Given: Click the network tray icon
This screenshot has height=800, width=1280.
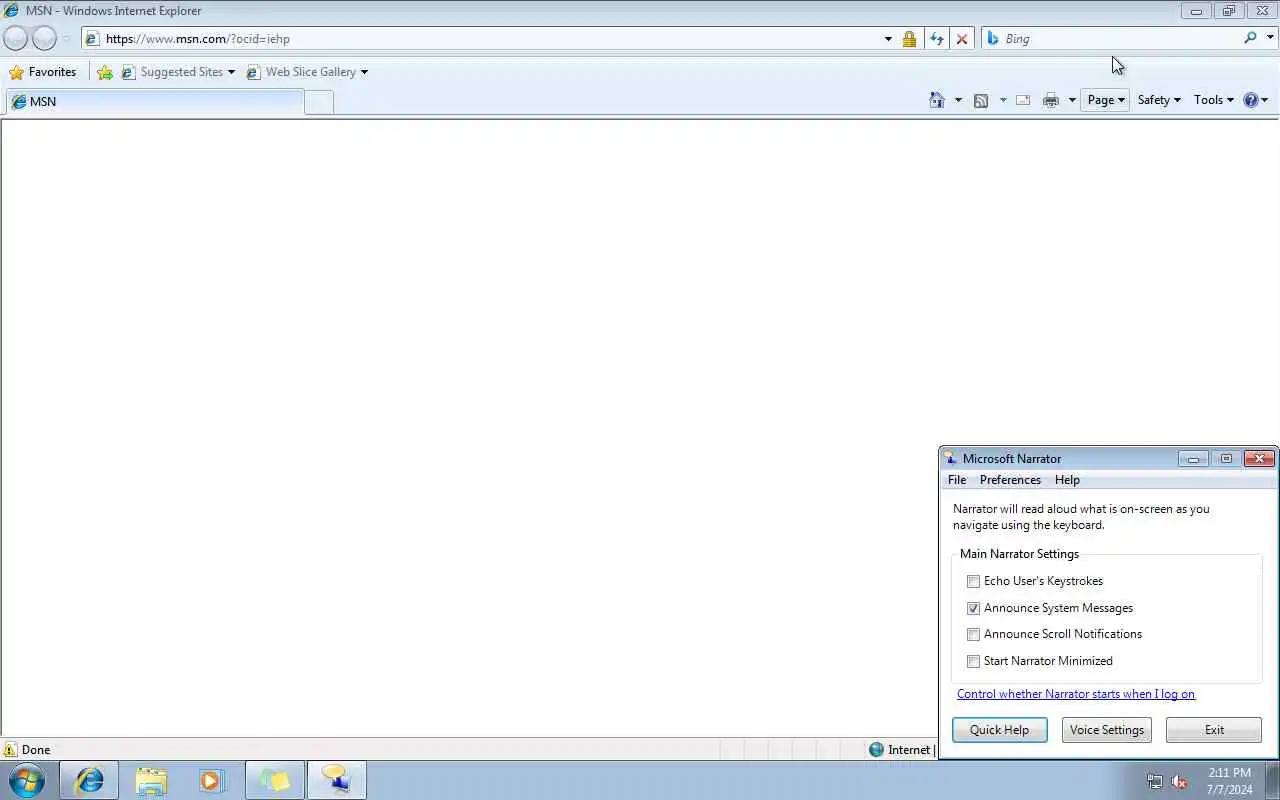Looking at the screenshot, I should (x=1155, y=782).
